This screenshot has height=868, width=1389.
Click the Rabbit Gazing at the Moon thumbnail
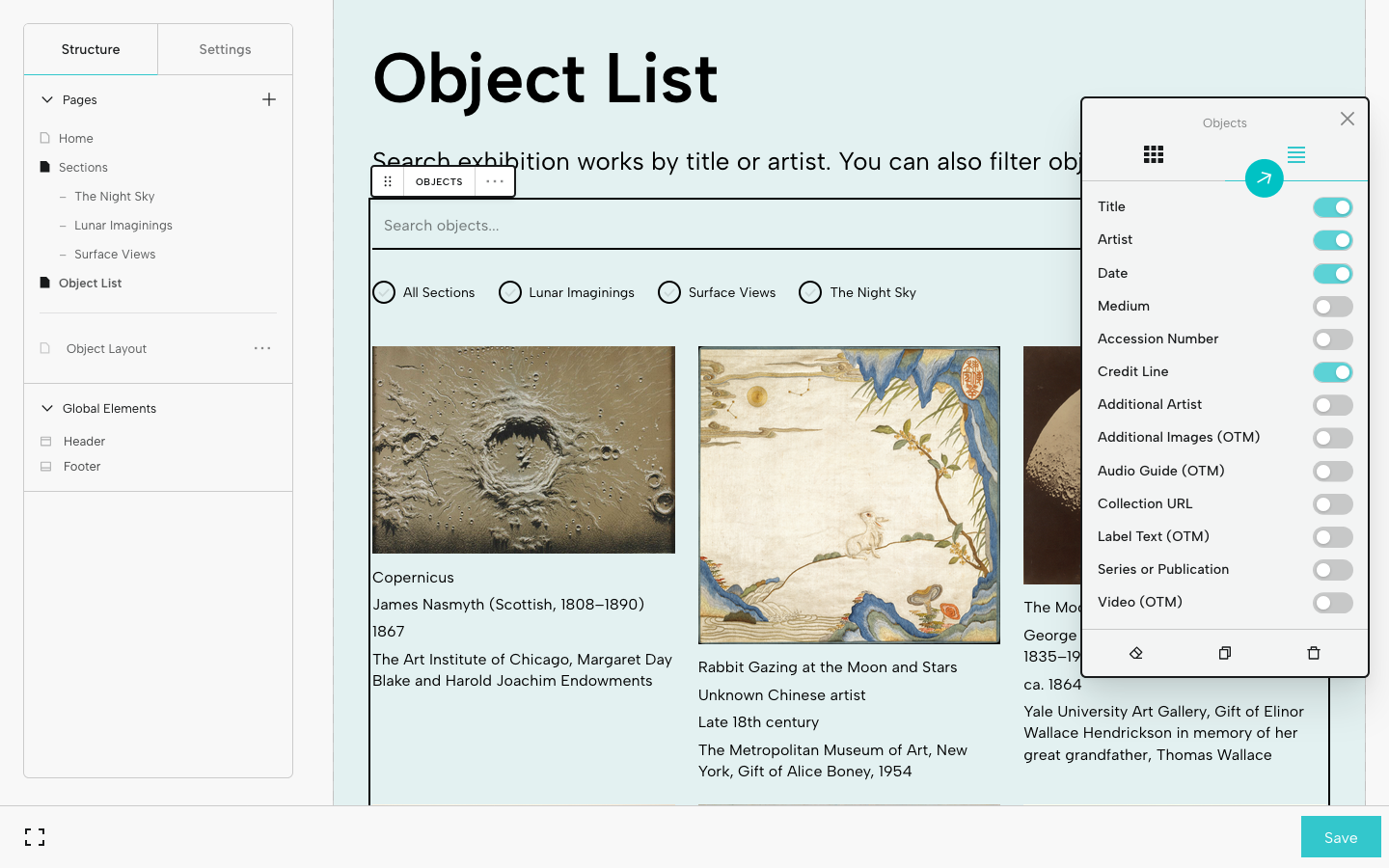pos(849,495)
